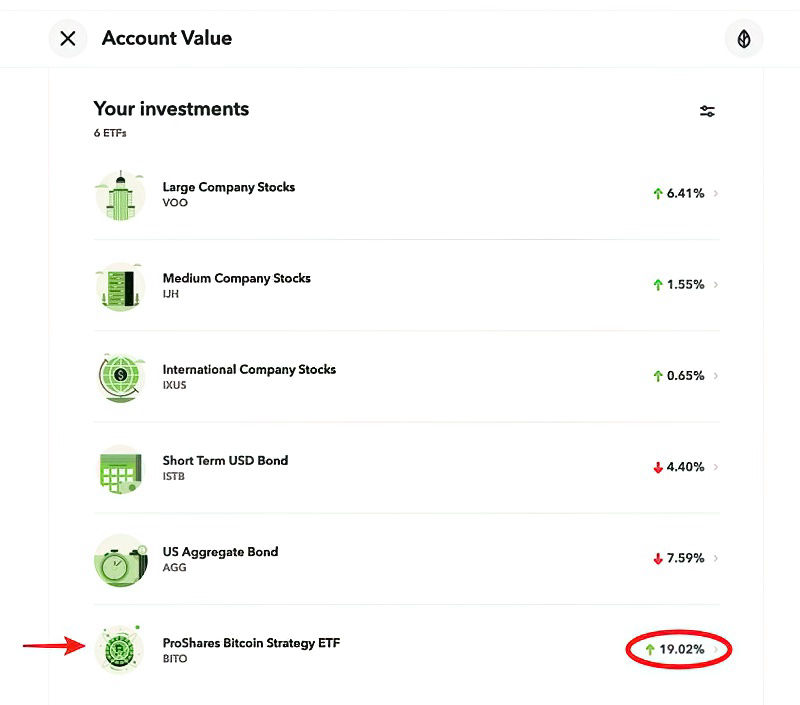The height and width of the screenshot is (705, 800).
Task: Click the Large Company Stocks building icon
Action: (120, 195)
